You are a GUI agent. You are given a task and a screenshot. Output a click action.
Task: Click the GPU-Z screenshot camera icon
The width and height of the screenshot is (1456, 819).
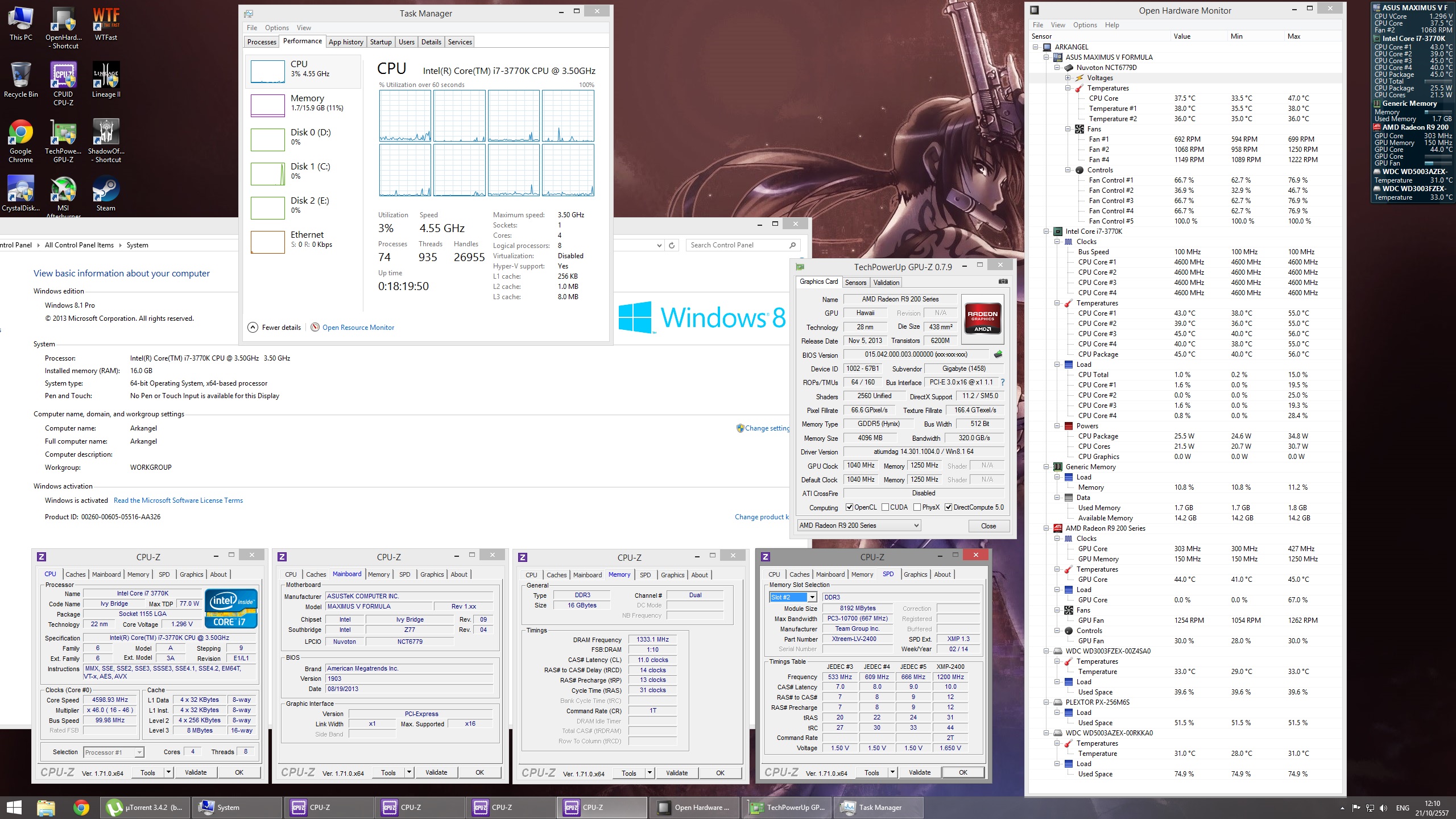(x=1003, y=282)
